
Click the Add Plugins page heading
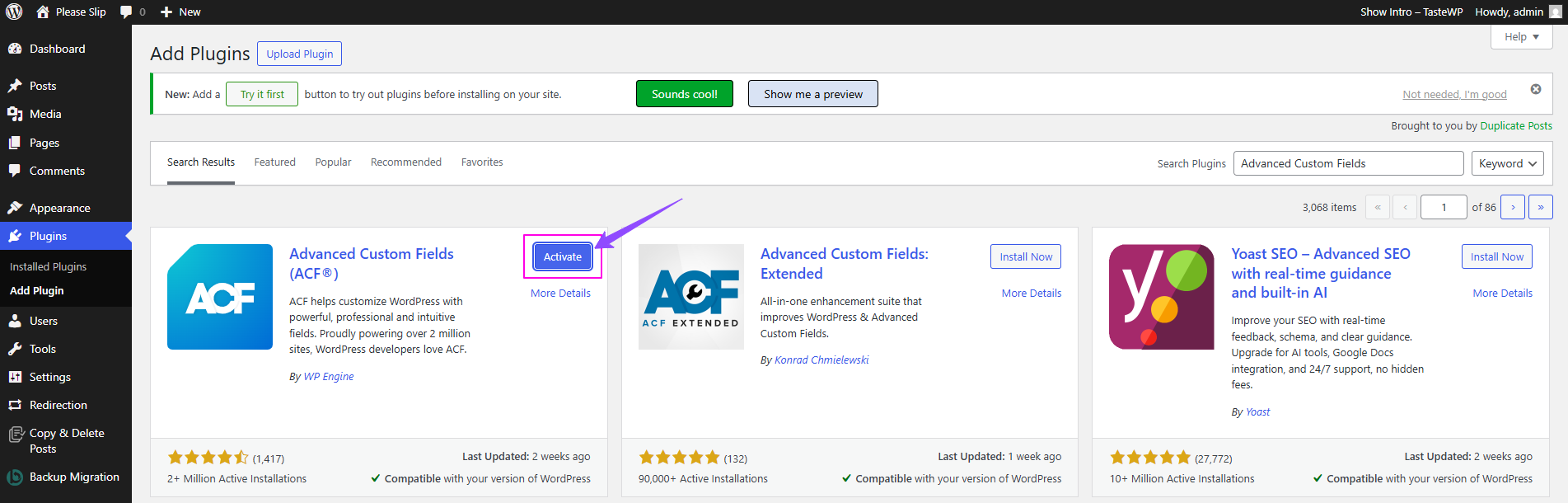pos(200,54)
